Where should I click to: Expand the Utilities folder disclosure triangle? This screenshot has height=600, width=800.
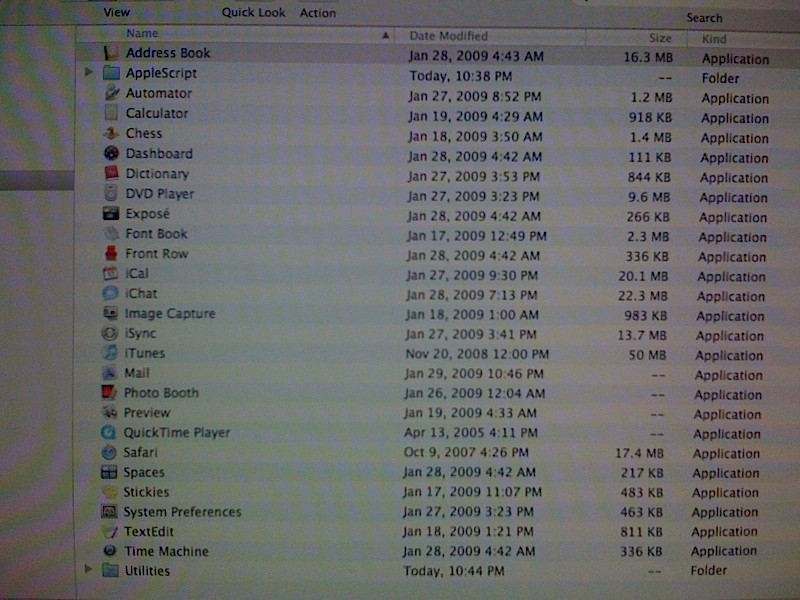coord(88,568)
